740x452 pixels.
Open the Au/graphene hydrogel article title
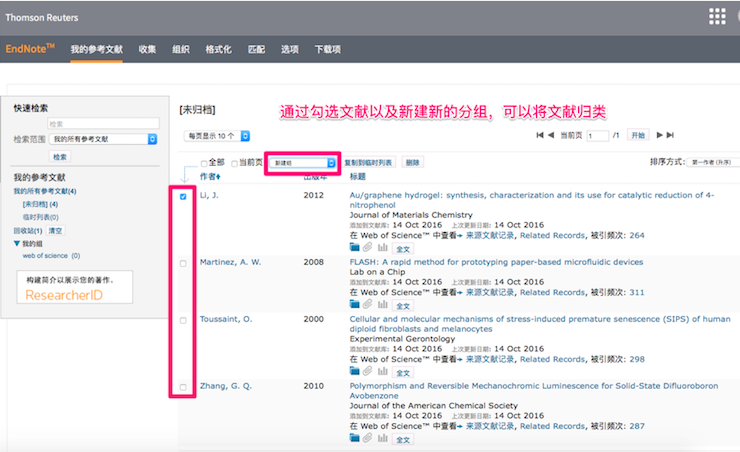[532, 200]
